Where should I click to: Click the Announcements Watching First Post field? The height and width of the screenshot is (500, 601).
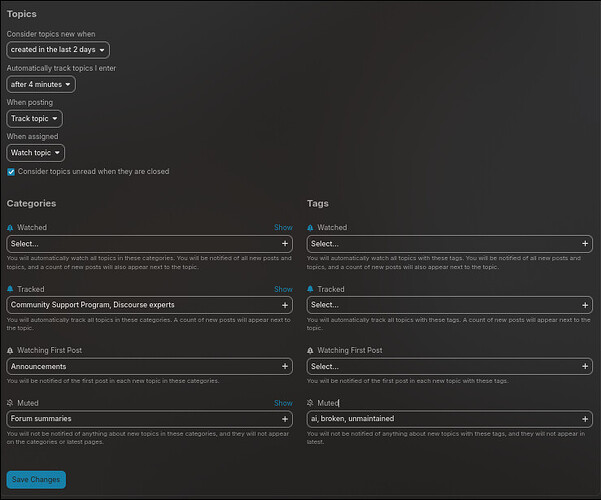tap(149, 366)
